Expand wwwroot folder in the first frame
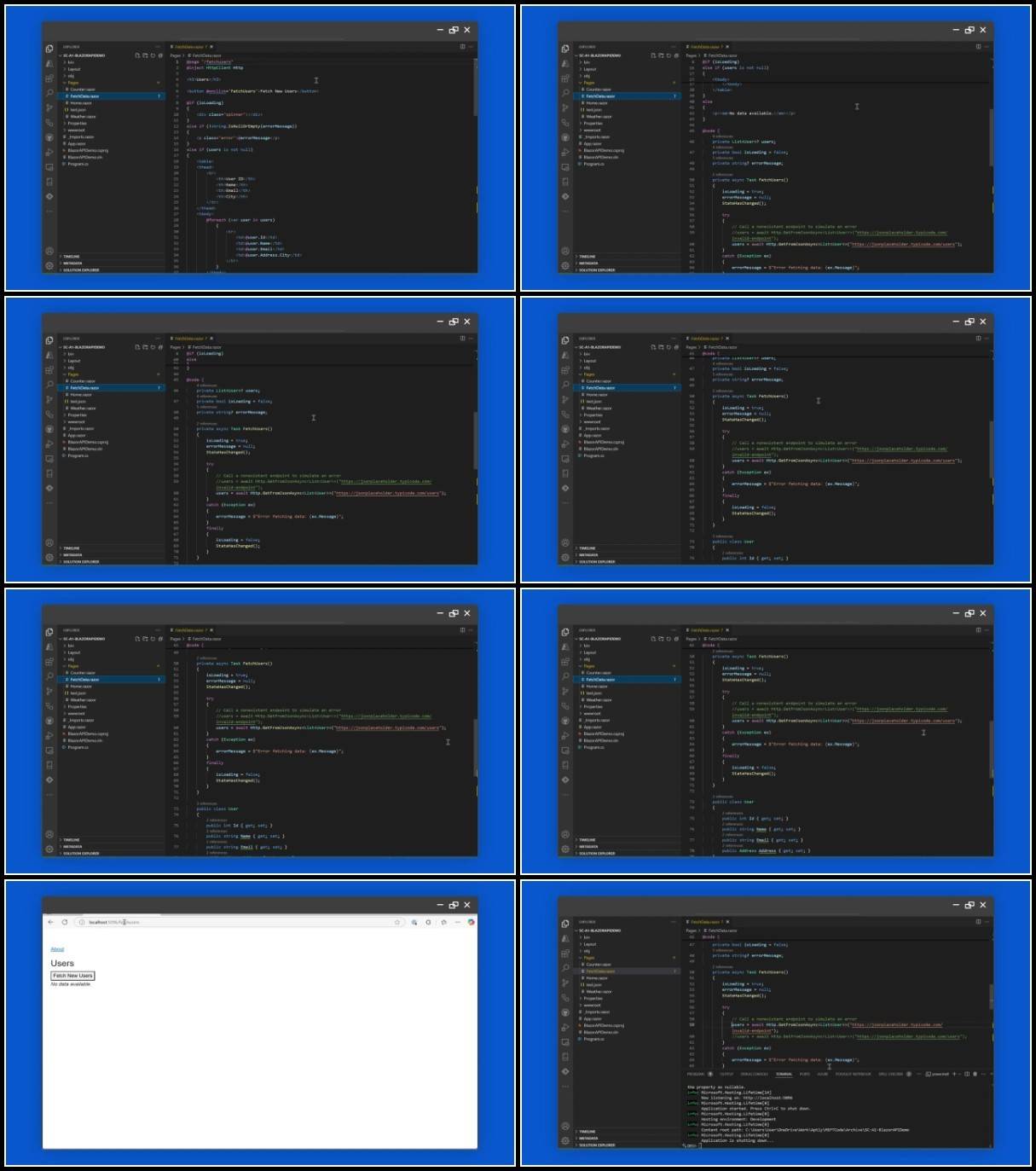This screenshot has height=1171, width=1036. click(x=113, y=130)
